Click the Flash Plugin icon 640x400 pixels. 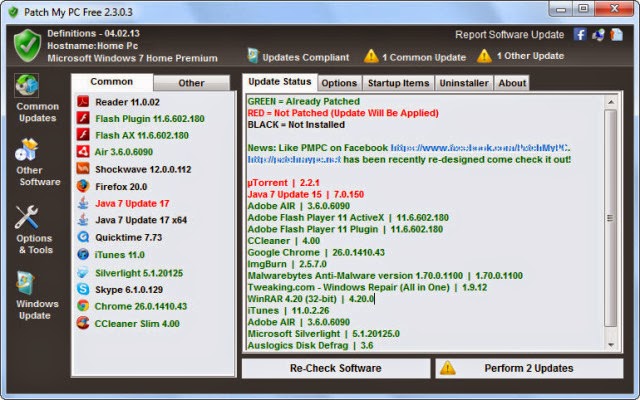[x=83, y=118]
